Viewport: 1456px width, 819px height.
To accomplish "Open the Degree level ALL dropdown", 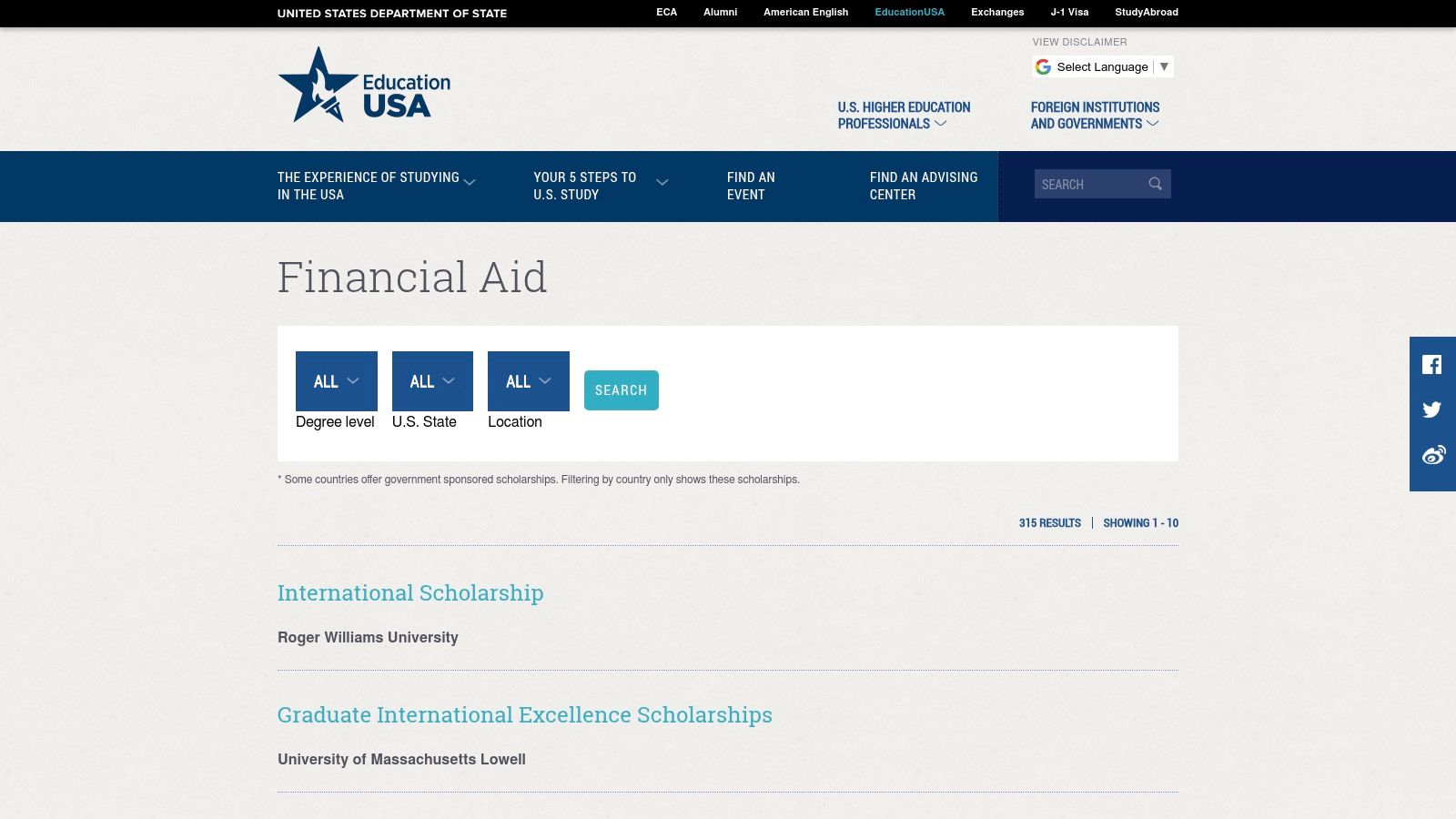I will pos(336,381).
